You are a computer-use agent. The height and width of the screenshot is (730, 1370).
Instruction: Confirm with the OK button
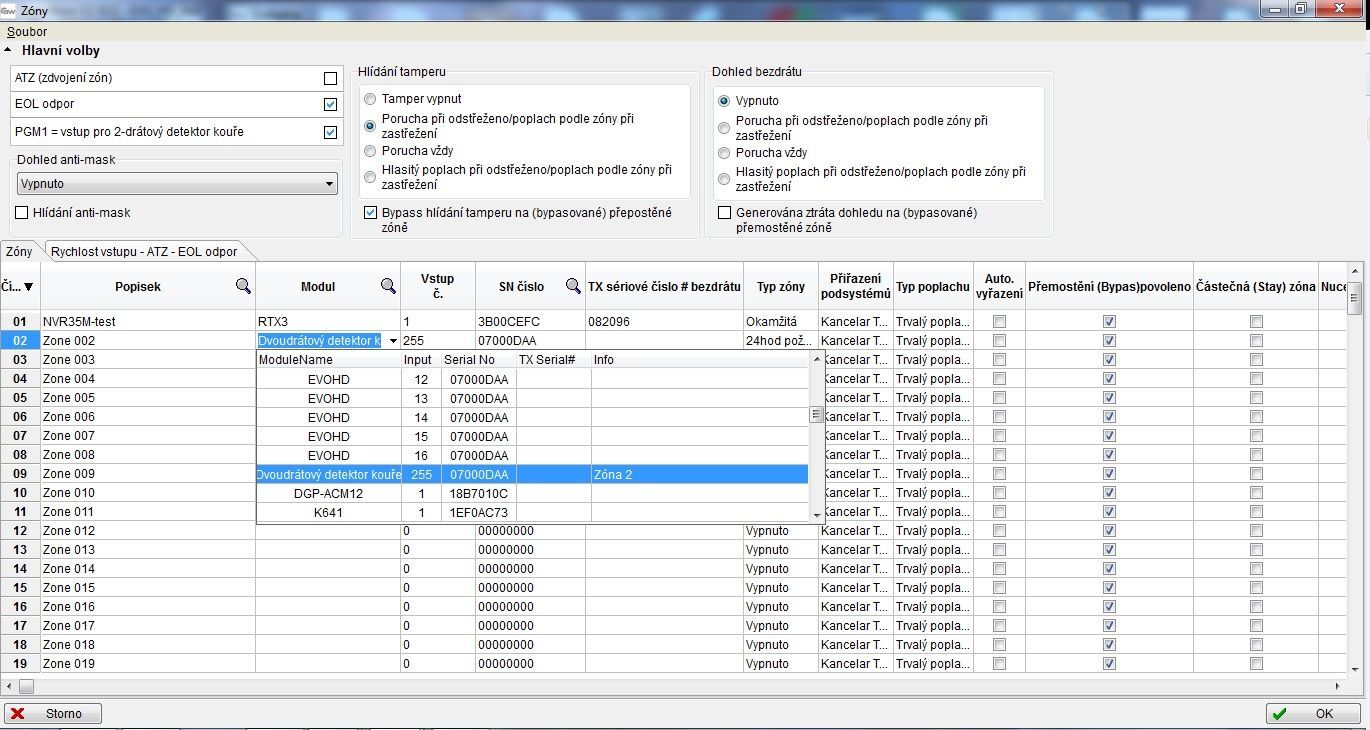click(x=1314, y=714)
